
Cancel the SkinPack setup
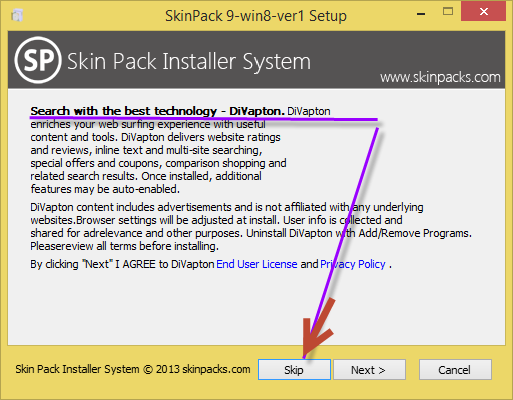[x=455, y=369]
